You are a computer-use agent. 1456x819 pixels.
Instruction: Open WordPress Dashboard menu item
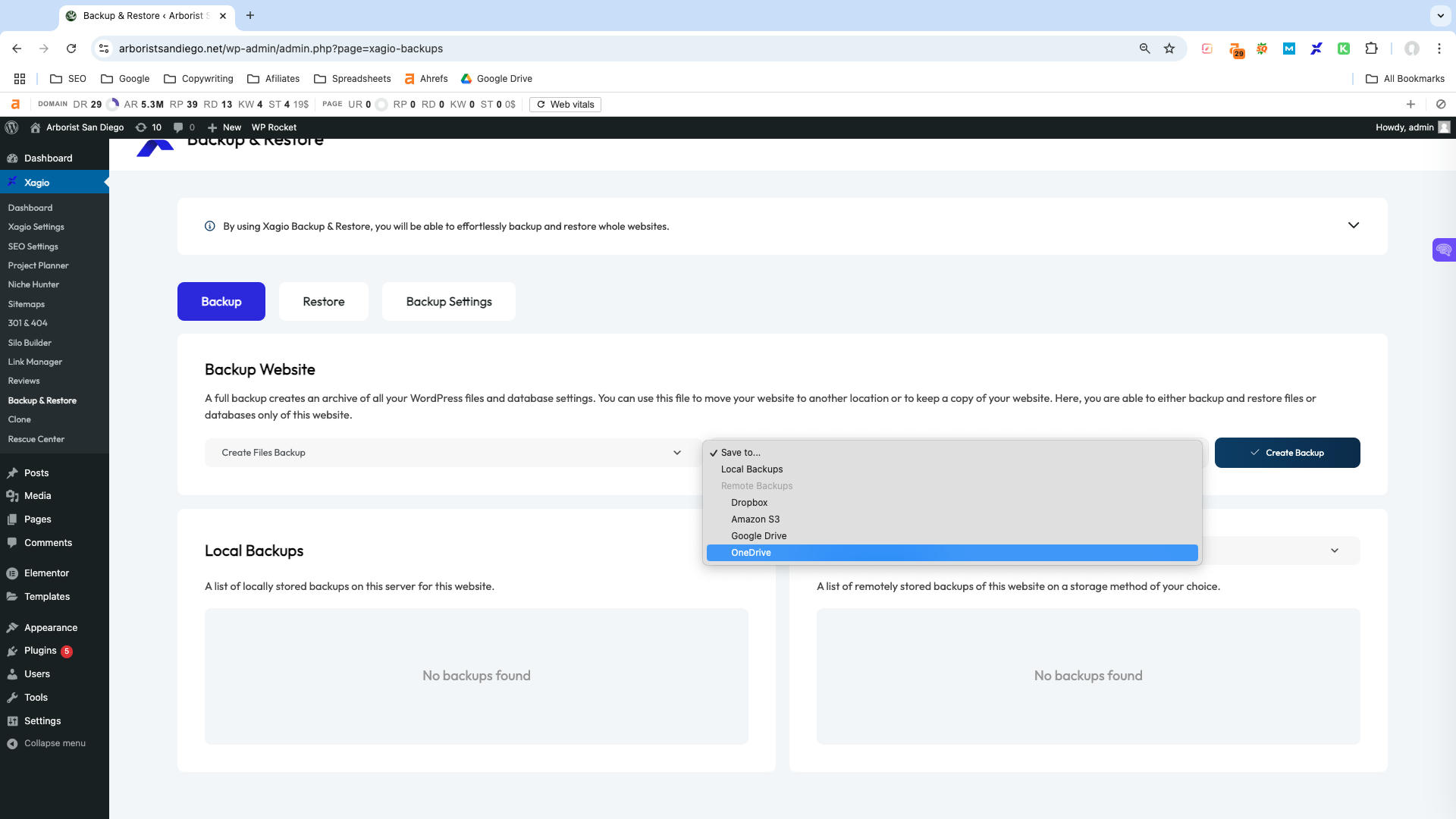click(55, 158)
